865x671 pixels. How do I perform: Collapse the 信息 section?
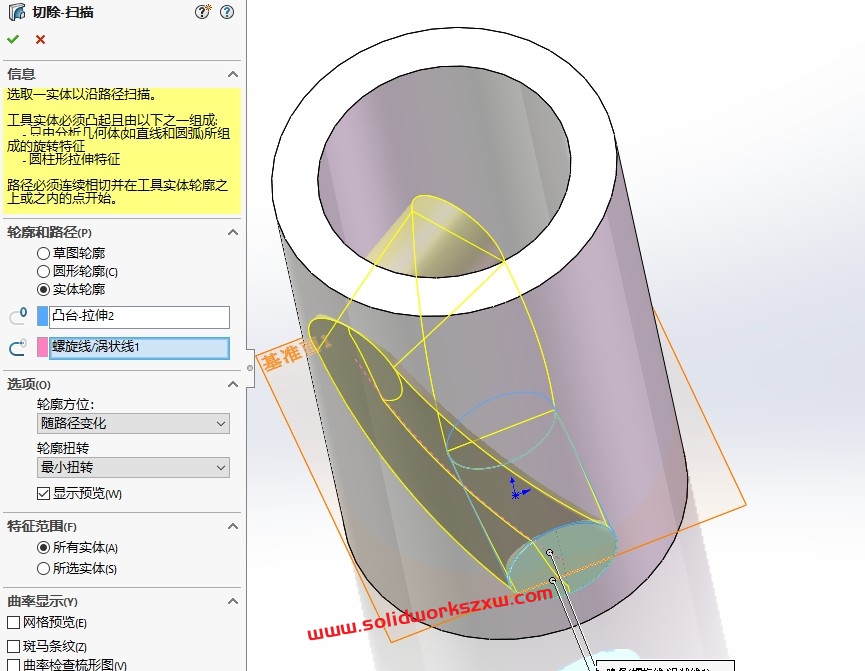tap(233, 73)
